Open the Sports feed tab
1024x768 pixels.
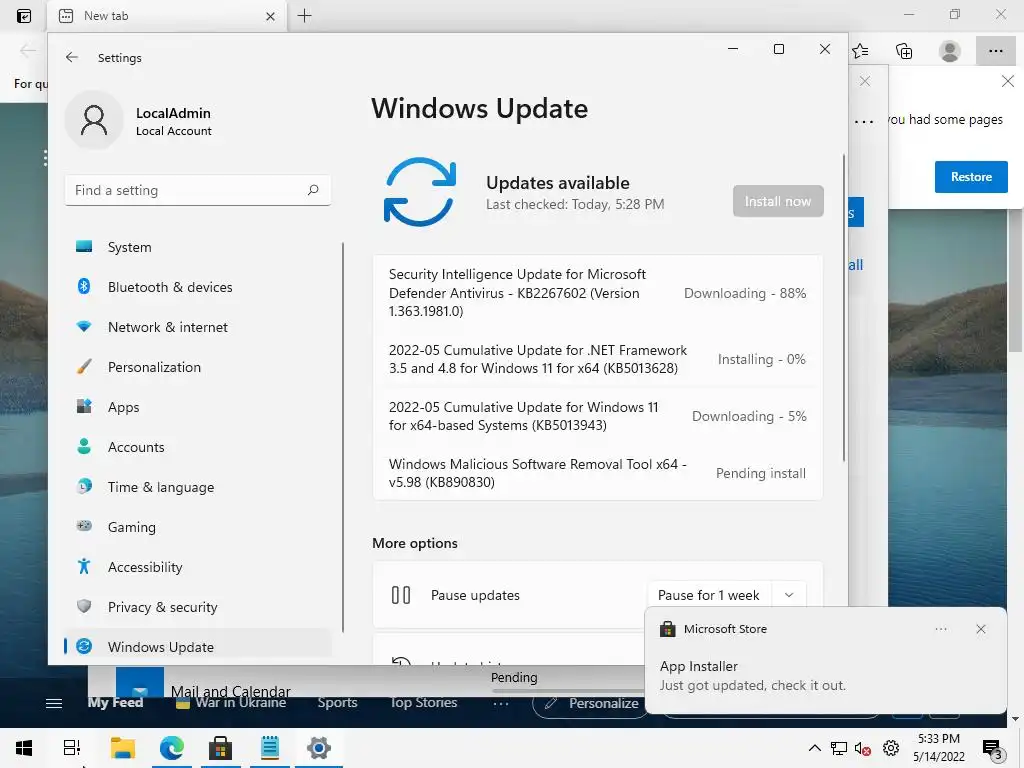[x=337, y=703]
